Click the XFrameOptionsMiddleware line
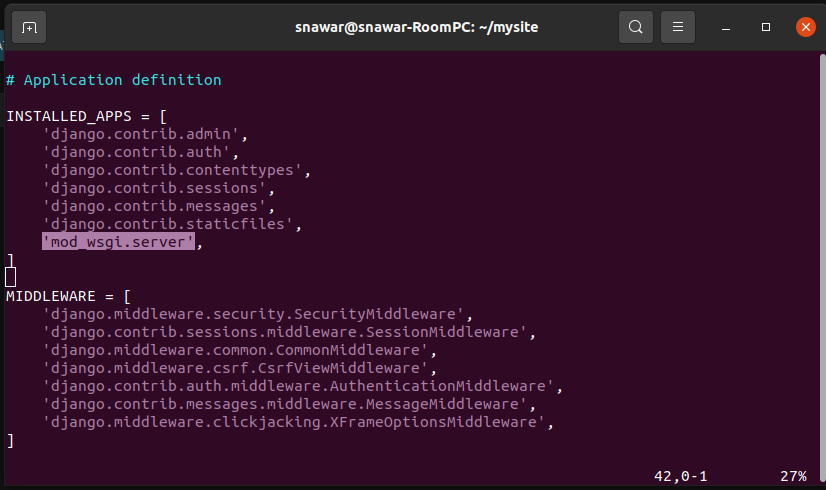The width and height of the screenshot is (826, 490). (x=298, y=423)
